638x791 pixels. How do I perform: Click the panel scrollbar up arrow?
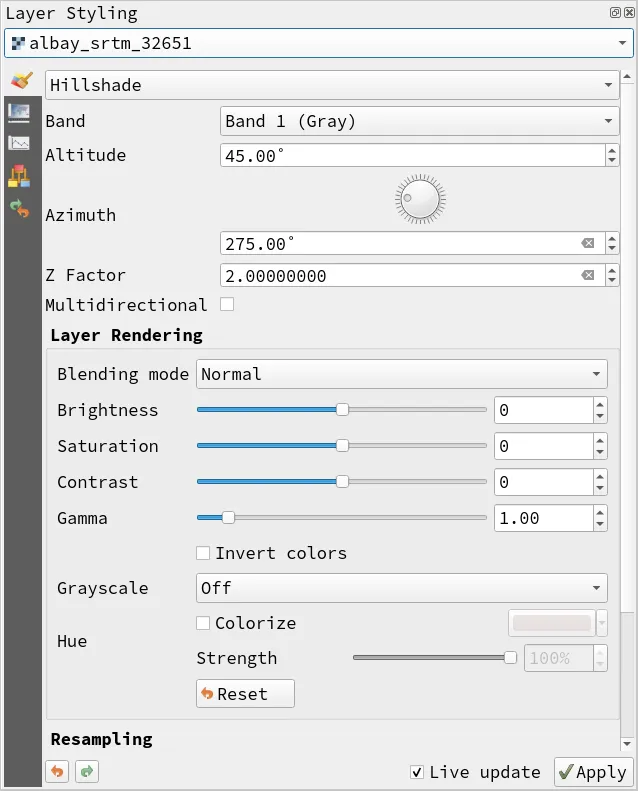click(x=627, y=77)
